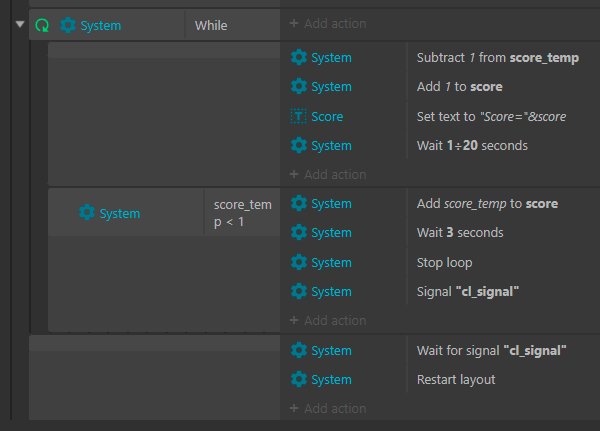The height and width of the screenshot is (431, 600).
Task: Click the gear icon of the While condition
Action: pos(68,25)
